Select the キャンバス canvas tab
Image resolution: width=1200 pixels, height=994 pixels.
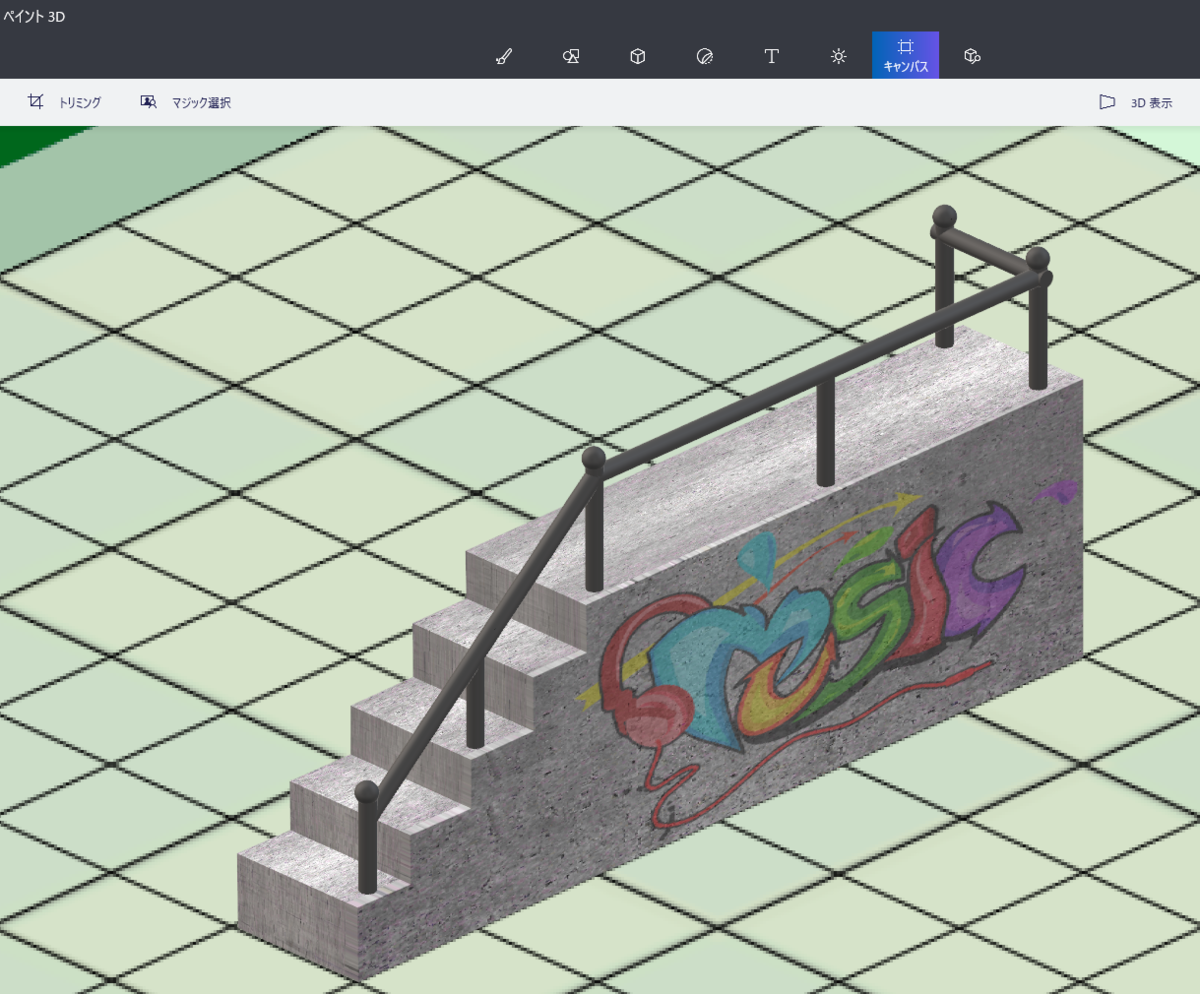pos(905,55)
